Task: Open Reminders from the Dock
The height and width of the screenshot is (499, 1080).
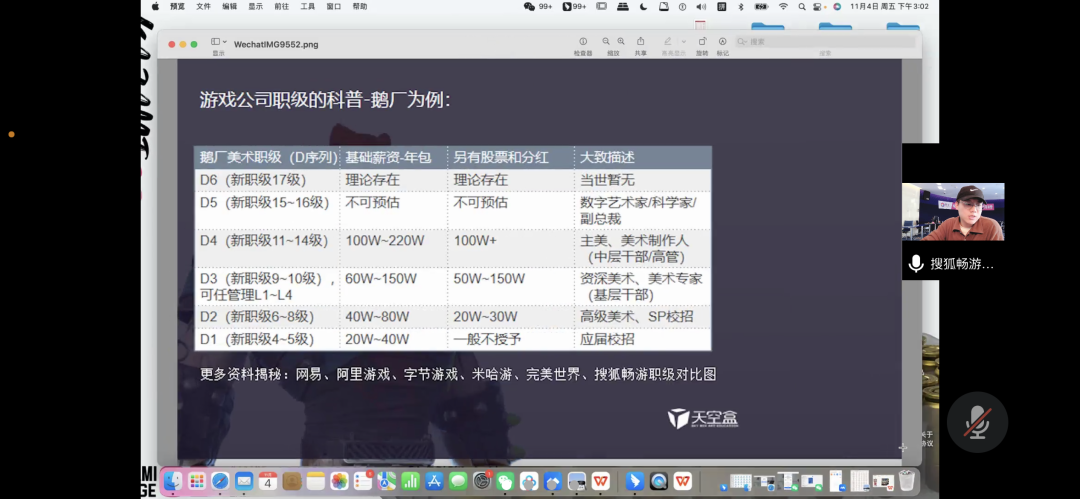Action: click(x=363, y=480)
